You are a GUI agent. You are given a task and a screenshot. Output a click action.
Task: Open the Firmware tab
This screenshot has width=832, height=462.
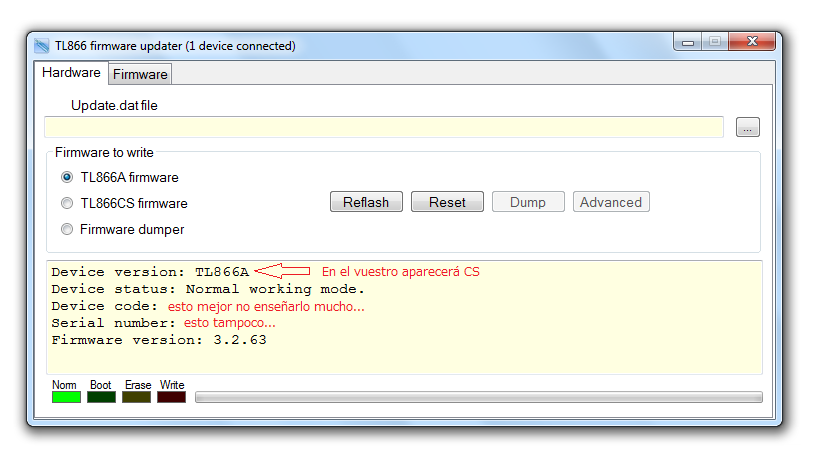(x=140, y=74)
